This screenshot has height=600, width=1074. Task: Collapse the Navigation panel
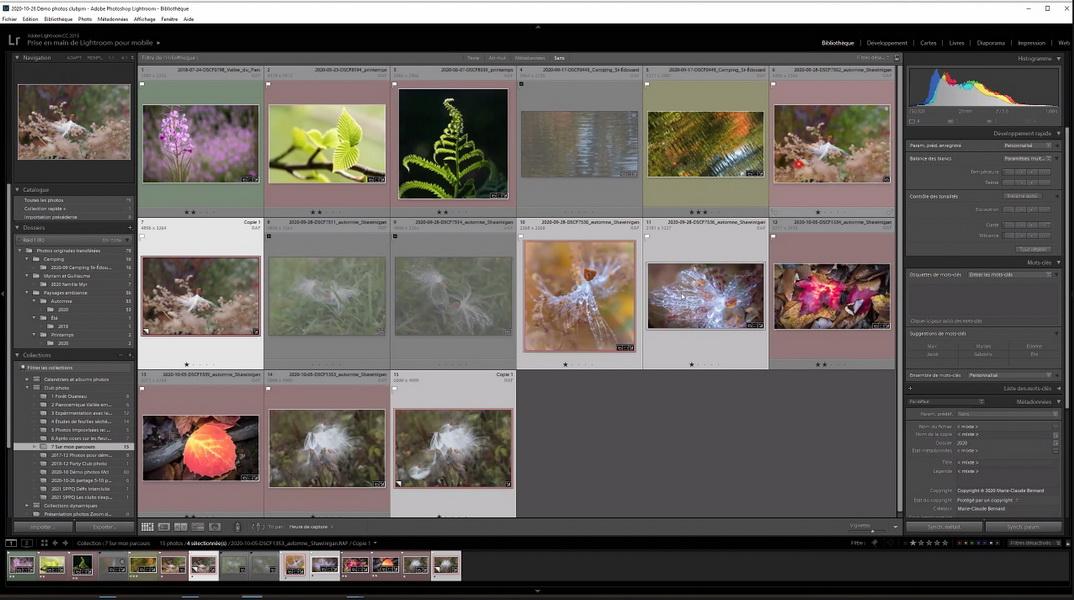pyautogui.click(x=18, y=58)
